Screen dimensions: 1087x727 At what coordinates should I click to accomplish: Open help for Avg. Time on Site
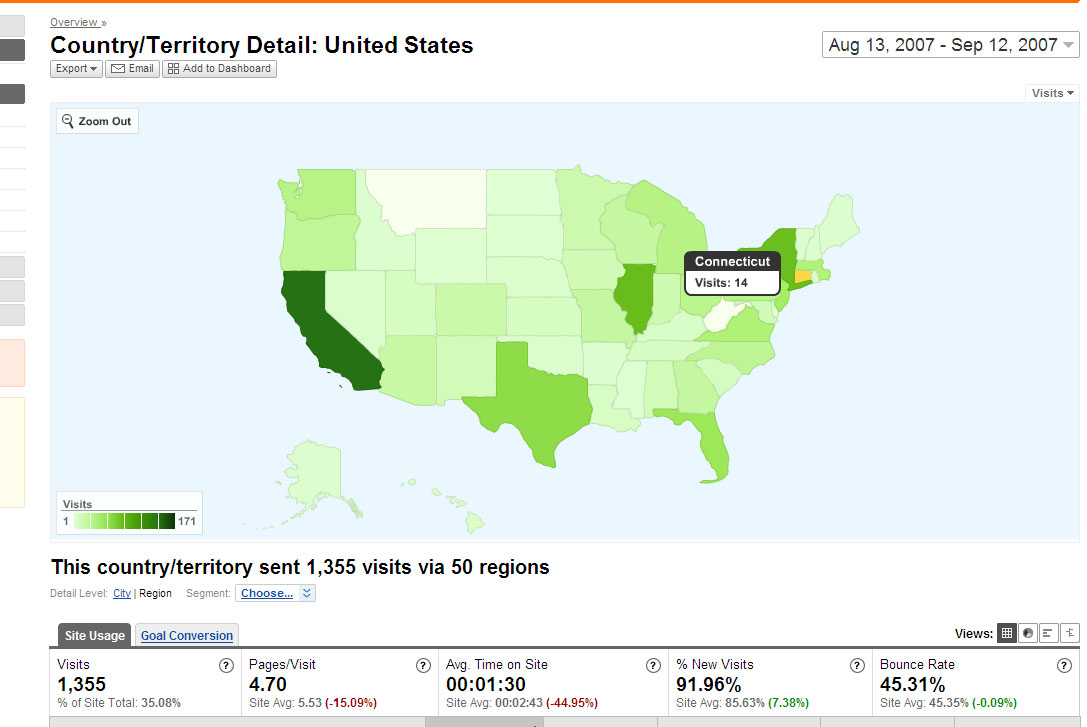[653, 665]
